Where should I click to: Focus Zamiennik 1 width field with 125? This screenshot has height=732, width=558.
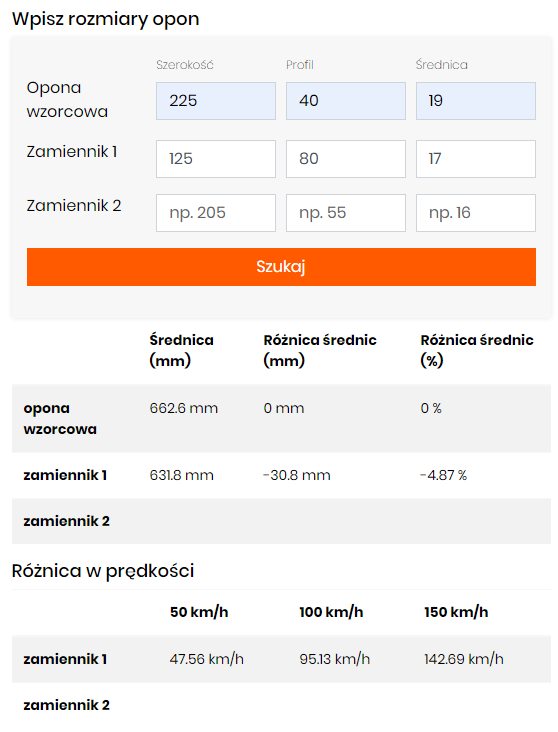[x=216, y=159]
